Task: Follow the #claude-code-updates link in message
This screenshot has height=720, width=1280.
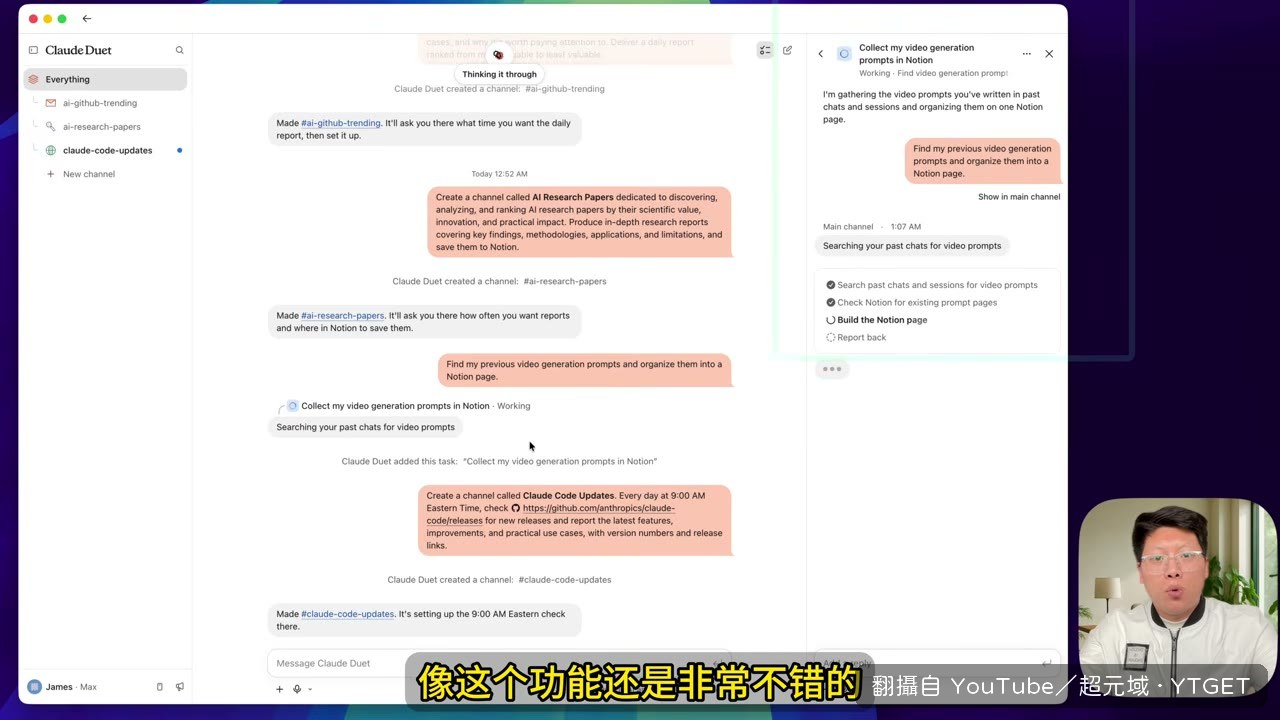Action: point(348,614)
